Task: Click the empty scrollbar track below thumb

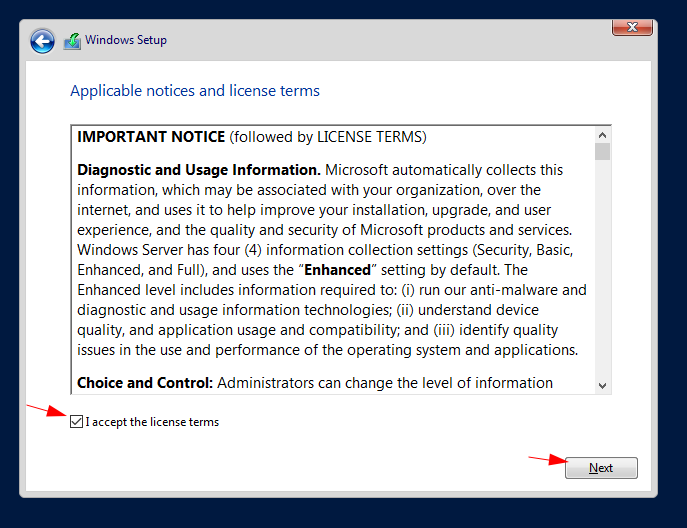Action: click(602, 269)
